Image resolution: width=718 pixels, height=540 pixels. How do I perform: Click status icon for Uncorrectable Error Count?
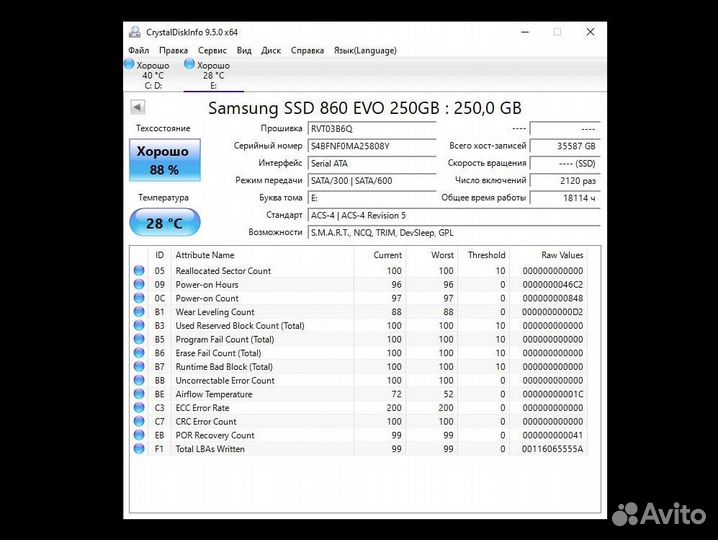coord(139,381)
